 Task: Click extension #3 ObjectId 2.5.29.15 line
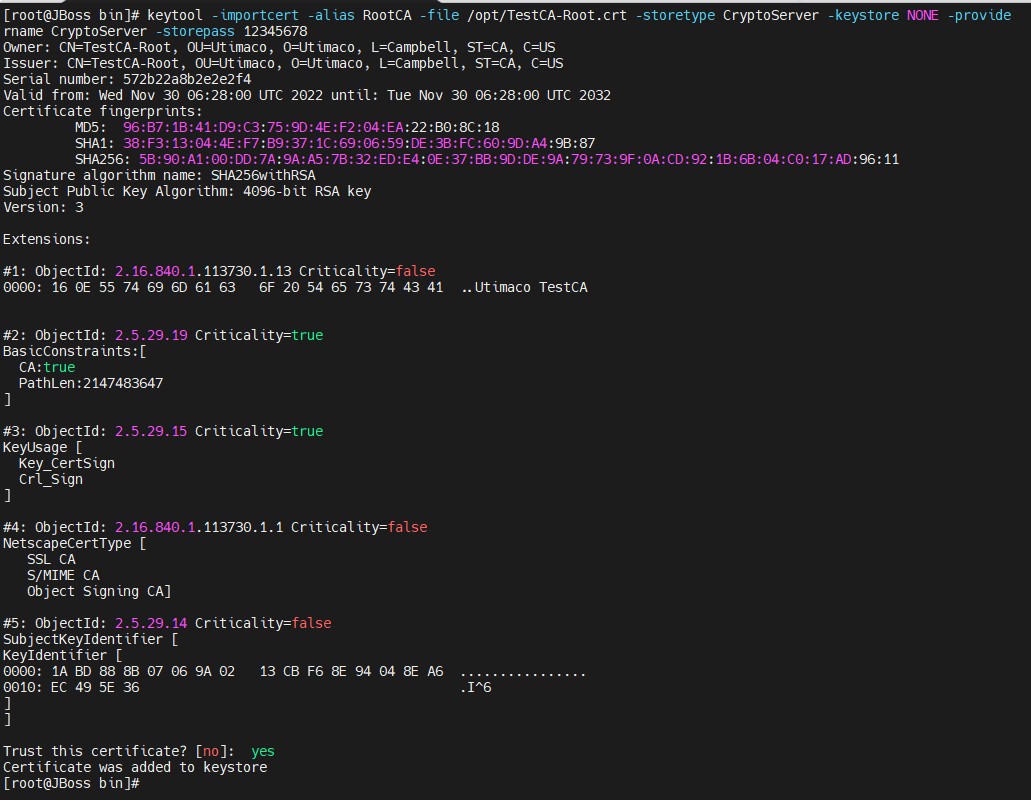pyautogui.click(x=163, y=431)
